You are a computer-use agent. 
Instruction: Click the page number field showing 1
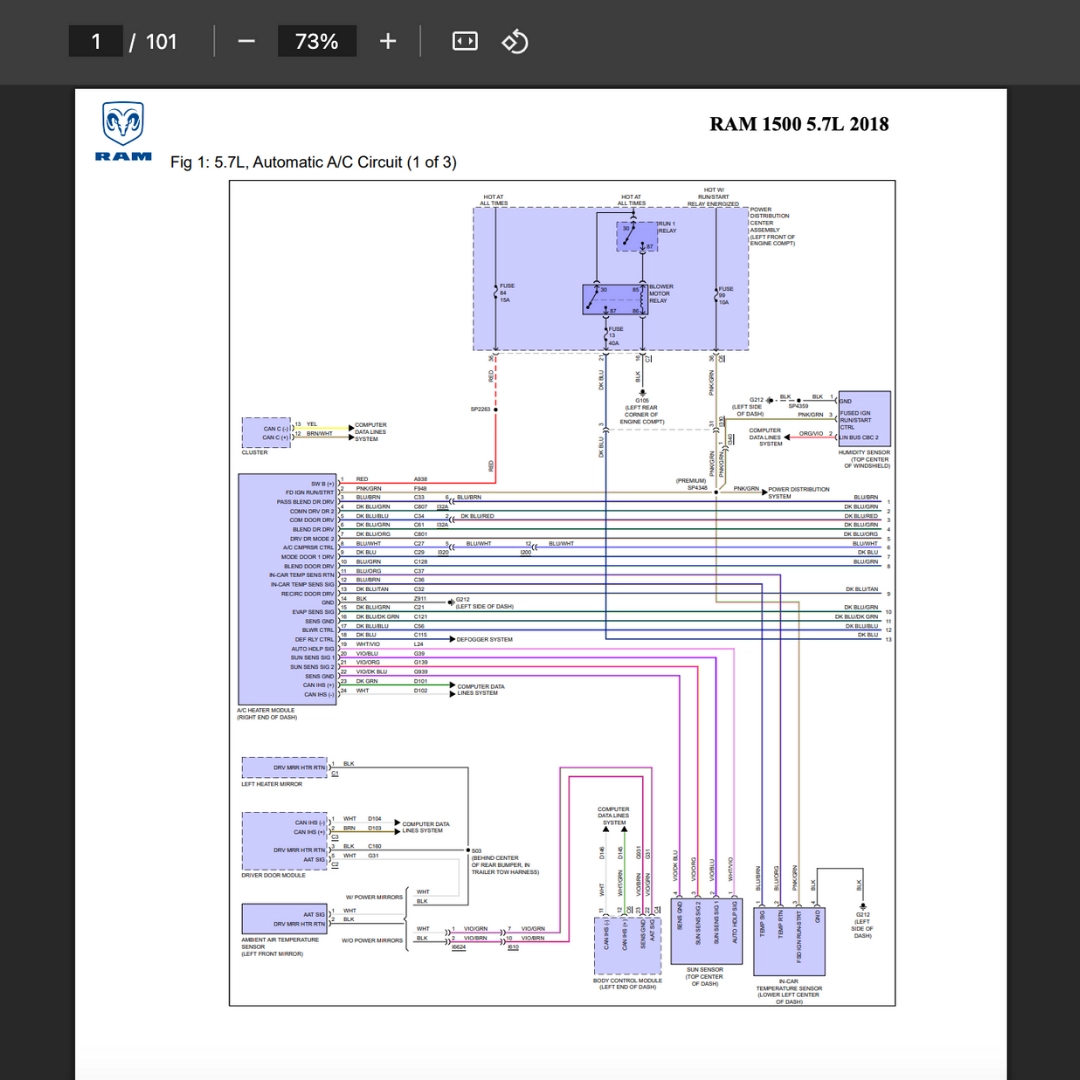point(96,41)
